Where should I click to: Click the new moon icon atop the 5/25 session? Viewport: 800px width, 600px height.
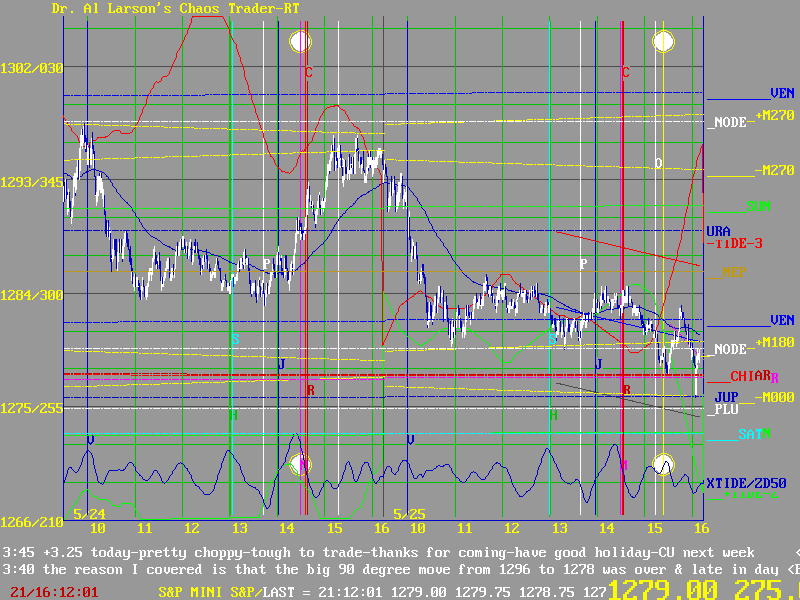(663, 41)
